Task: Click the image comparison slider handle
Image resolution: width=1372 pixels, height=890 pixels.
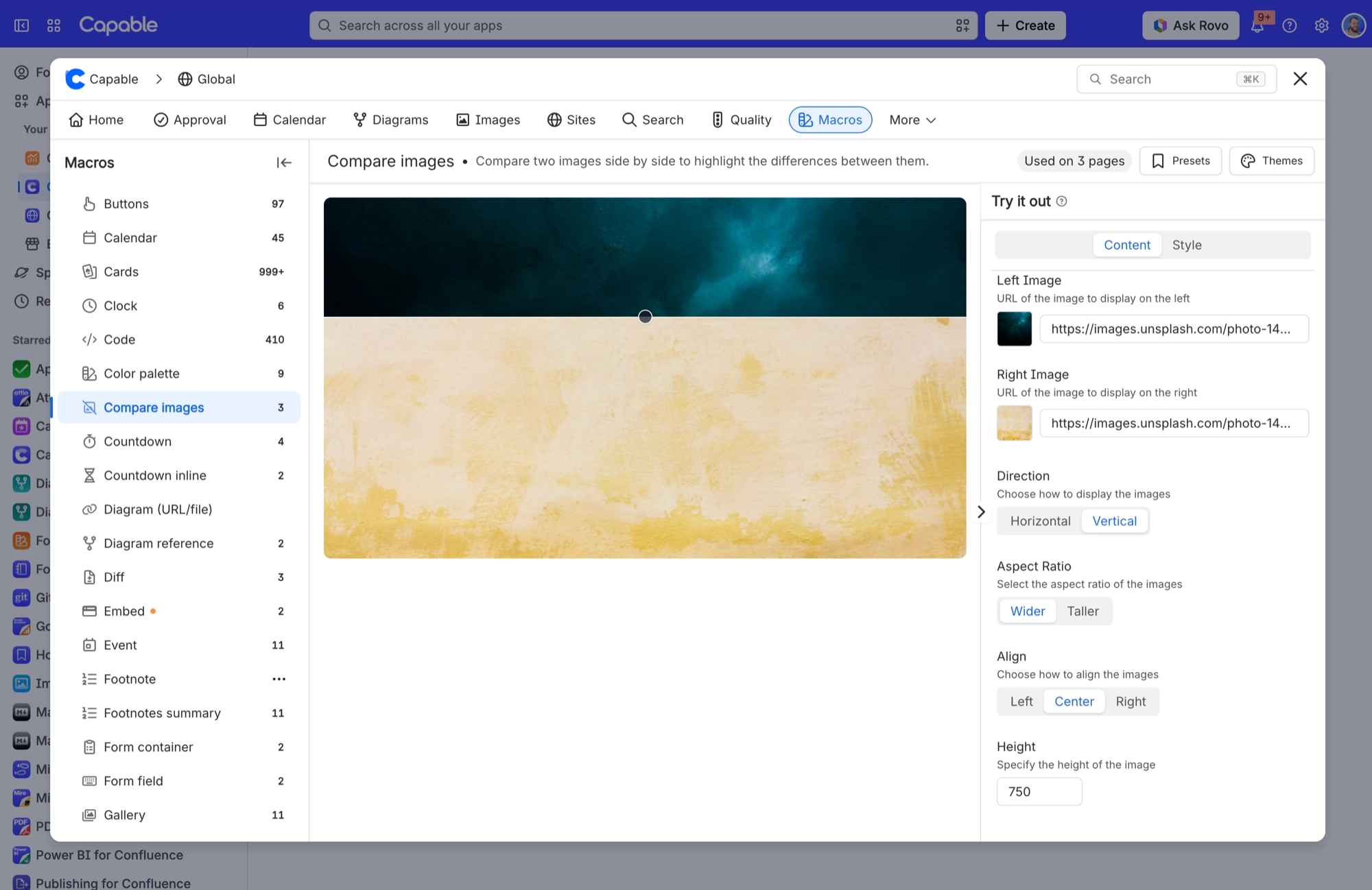Action: (x=645, y=317)
